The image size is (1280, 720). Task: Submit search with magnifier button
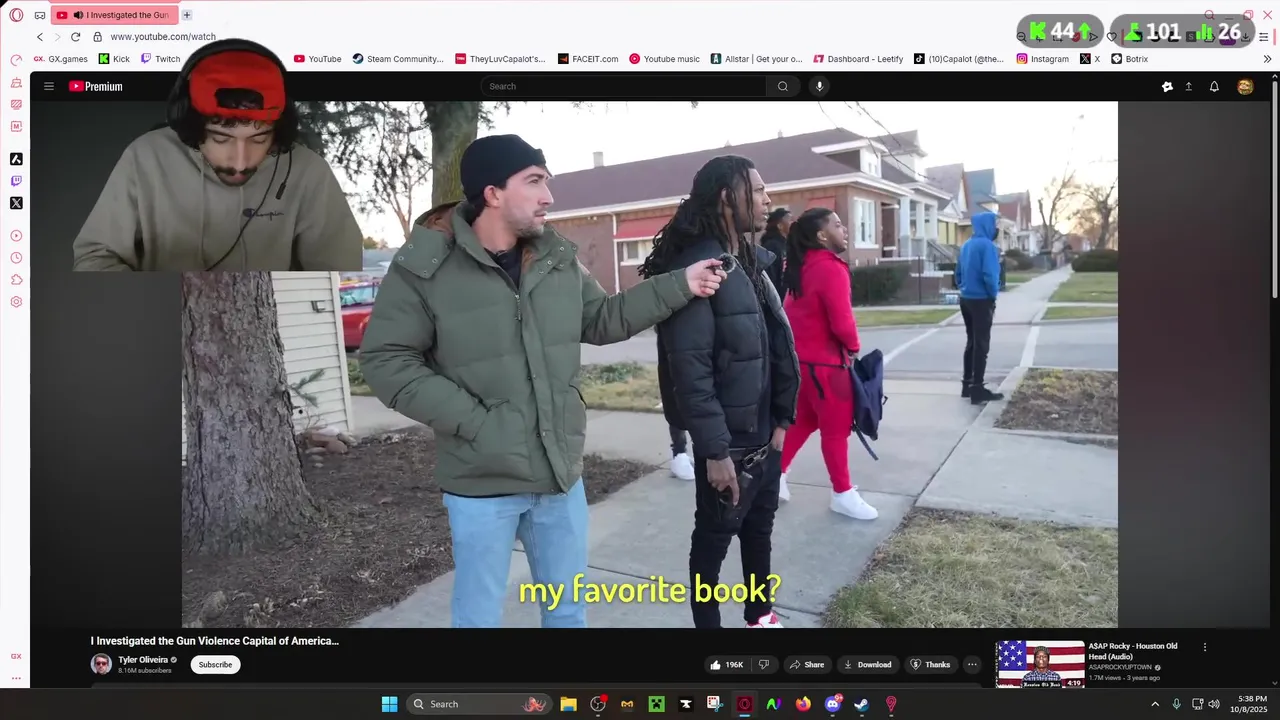pyautogui.click(x=783, y=86)
